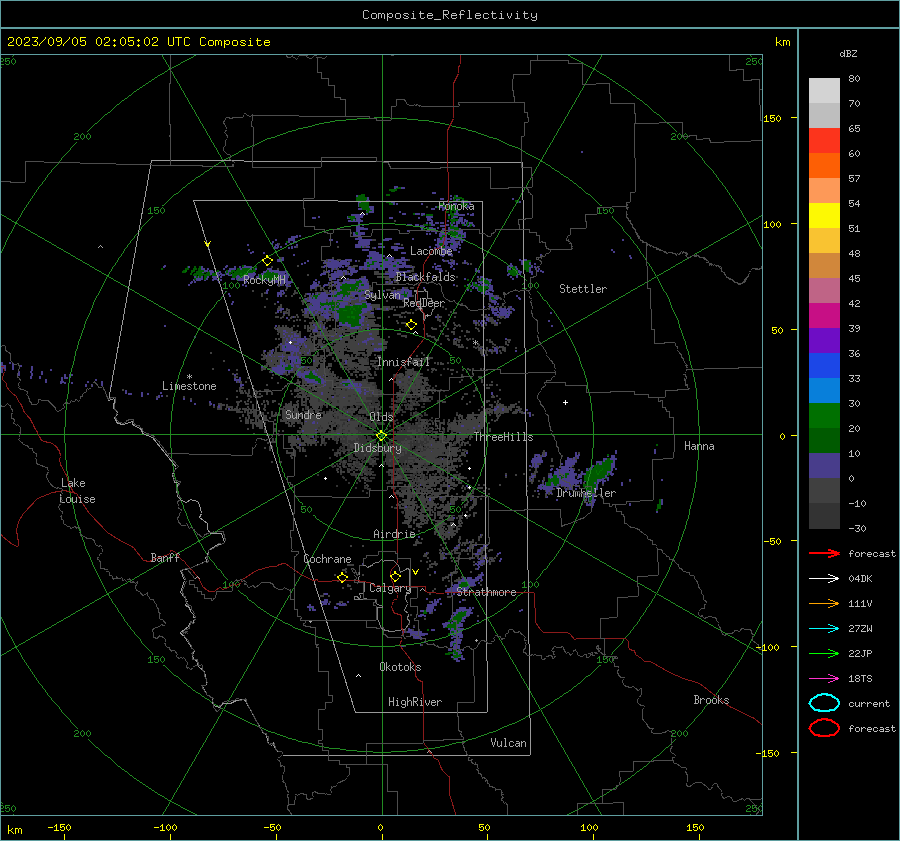Pick the purple swatch between 39 and 36
The image size is (900, 841).
pos(824,340)
